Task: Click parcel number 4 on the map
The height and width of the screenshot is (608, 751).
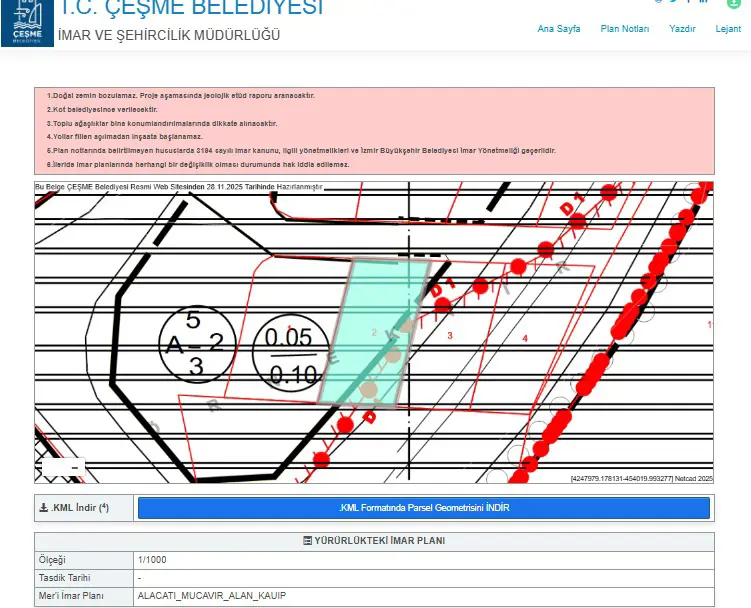Action: click(x=525, y=338)
